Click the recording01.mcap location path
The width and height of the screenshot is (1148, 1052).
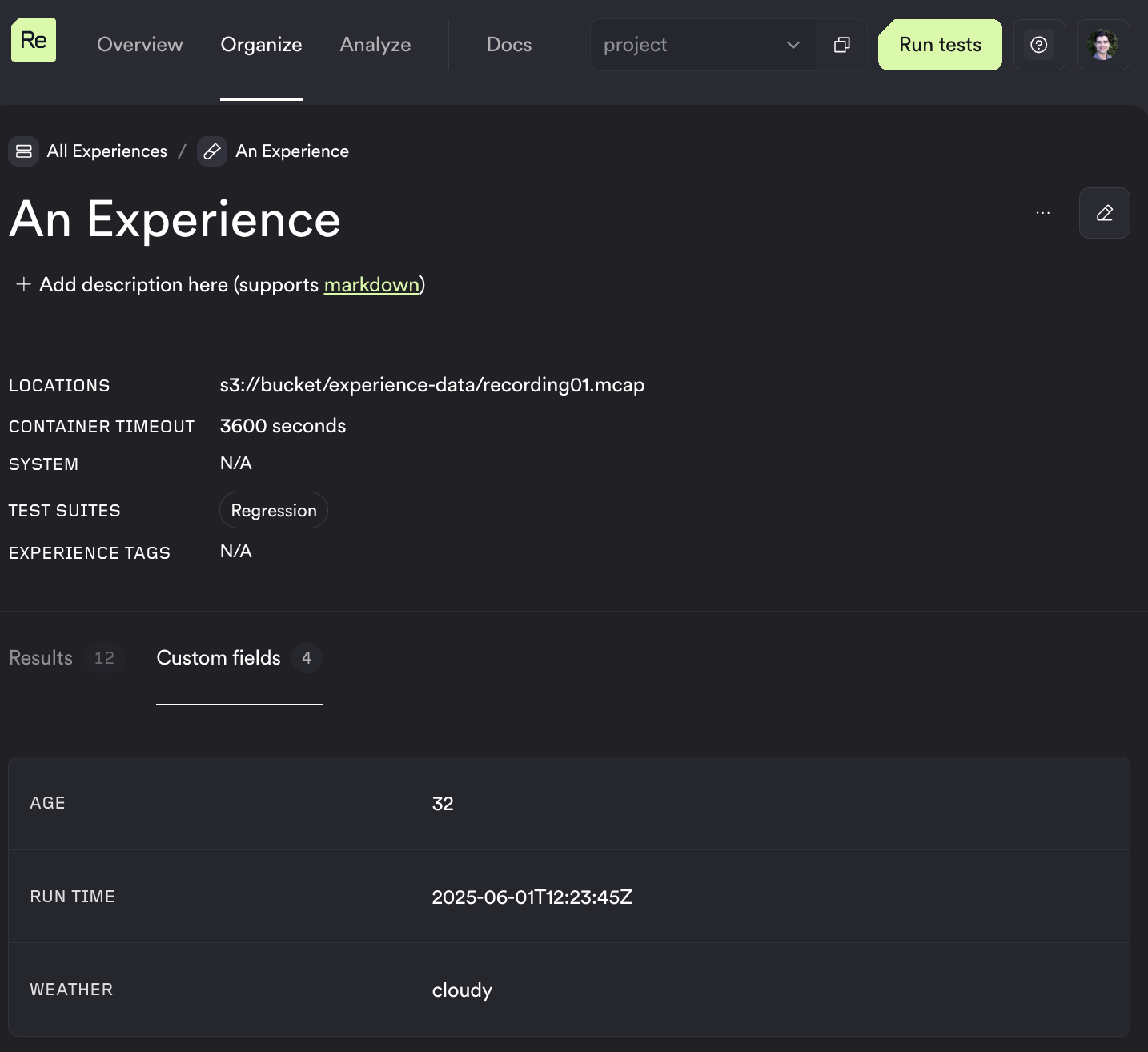[x=432, y=385]
